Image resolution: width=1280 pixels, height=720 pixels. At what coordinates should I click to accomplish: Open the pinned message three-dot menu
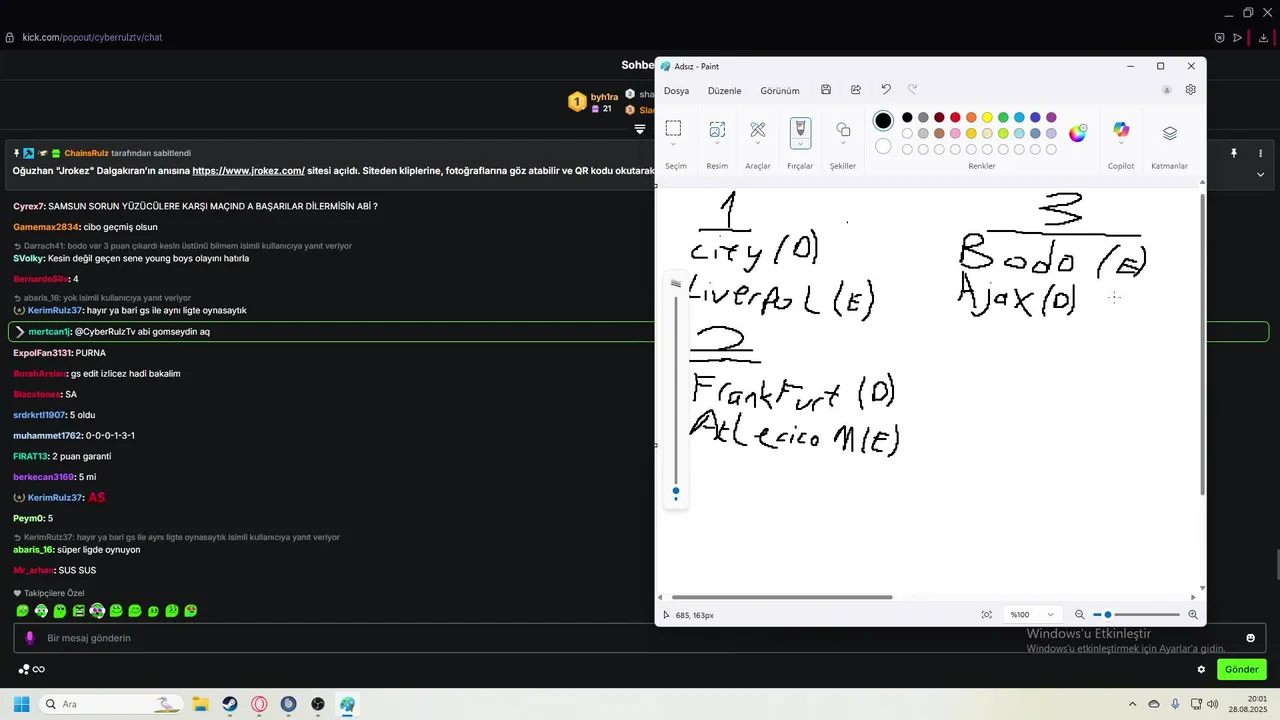[1261, 153]
